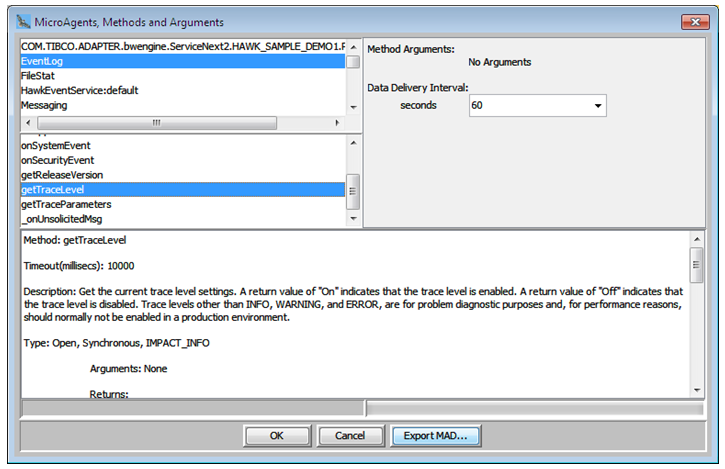Image resolution: width=725 pixels, height=469 pixels.
Task: Click description pane scroll up arrow
Action: click(697, 240)
